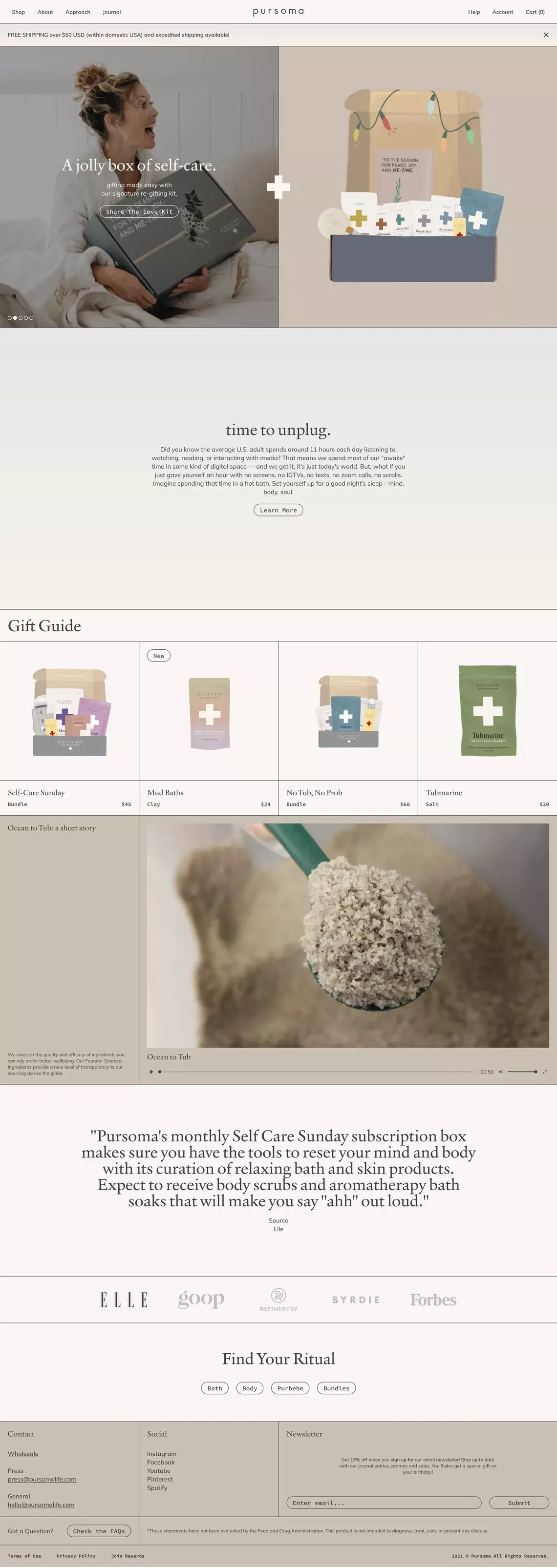Choose the Purbebe ritual category
The image size is (557, 1568).
pos(290,1388)
